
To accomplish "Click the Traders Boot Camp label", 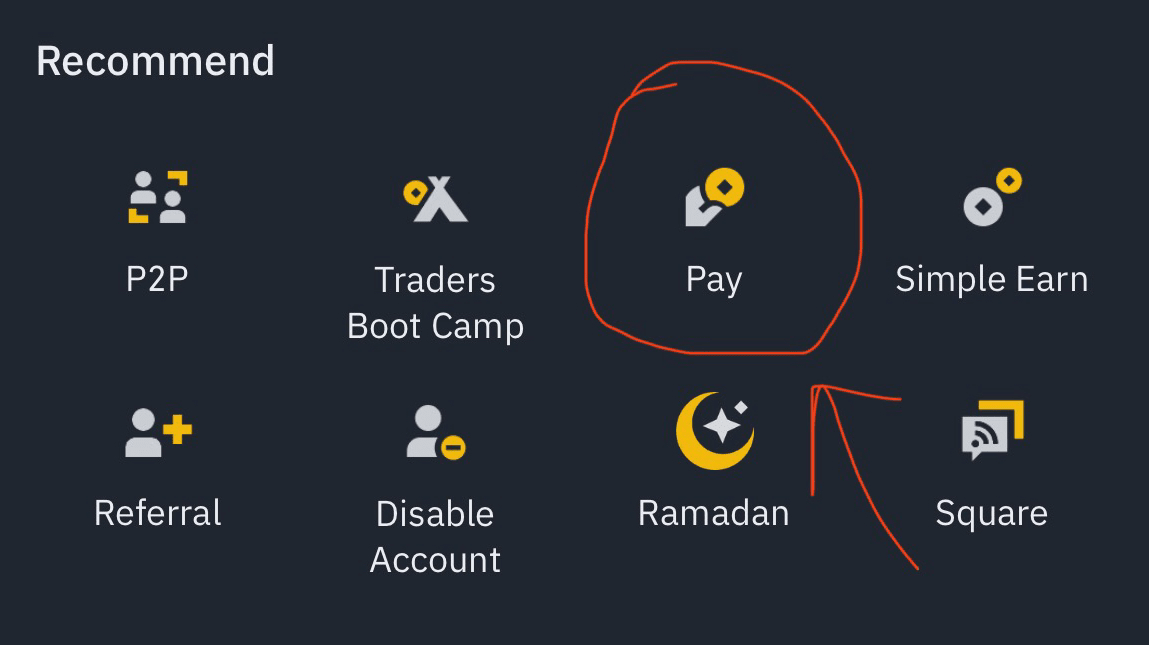I will (435, 303).
